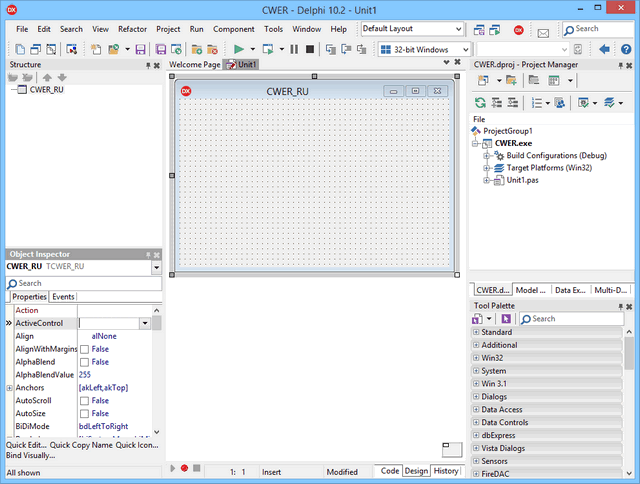Click the Tool Palette search field
This screenshot has width=640, height=484.
(x=575, y=318)
